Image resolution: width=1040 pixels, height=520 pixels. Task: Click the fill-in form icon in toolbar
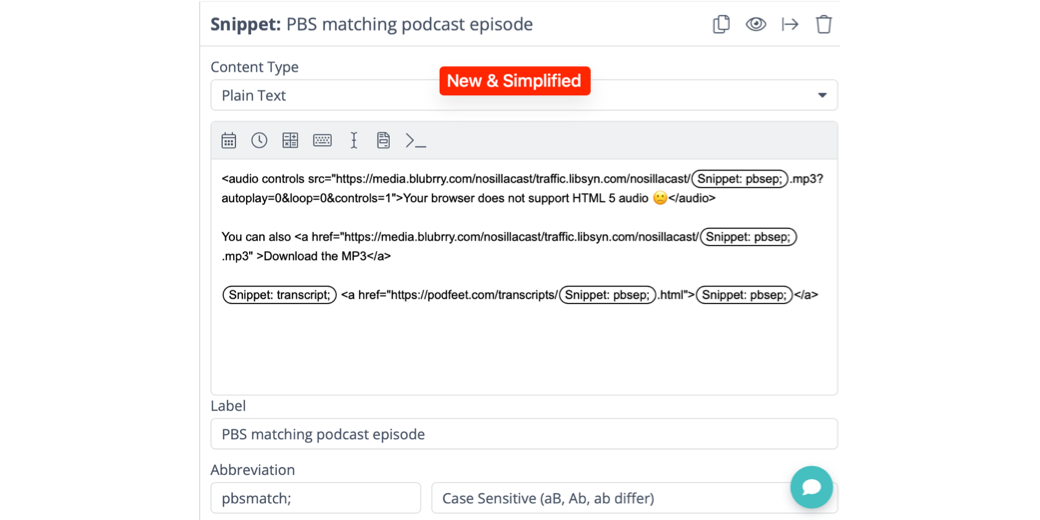point(290,141)
